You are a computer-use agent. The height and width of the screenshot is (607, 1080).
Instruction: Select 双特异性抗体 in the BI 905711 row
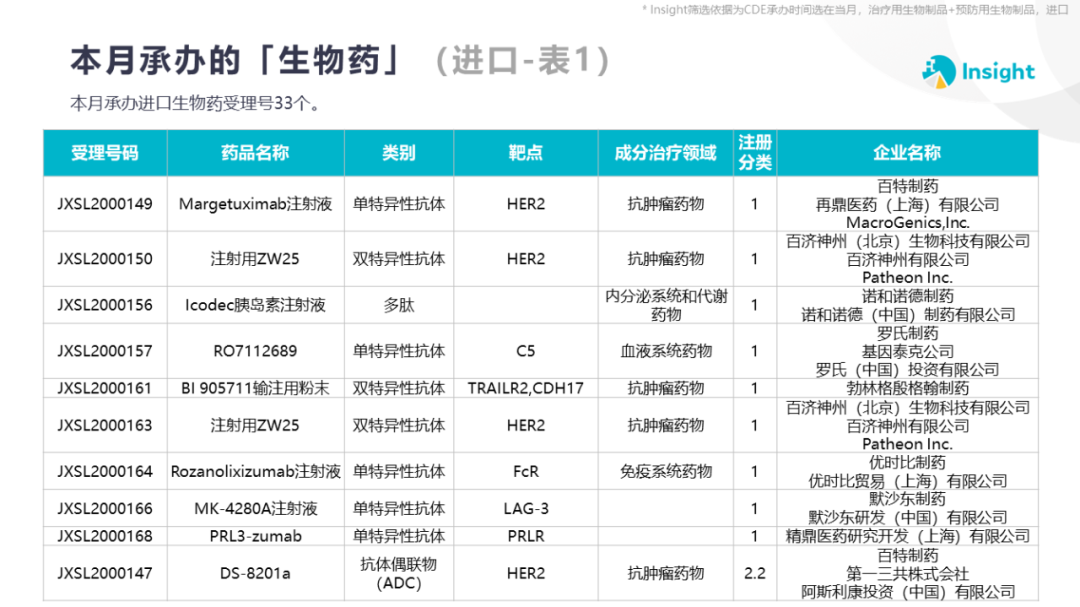(399, 389)
